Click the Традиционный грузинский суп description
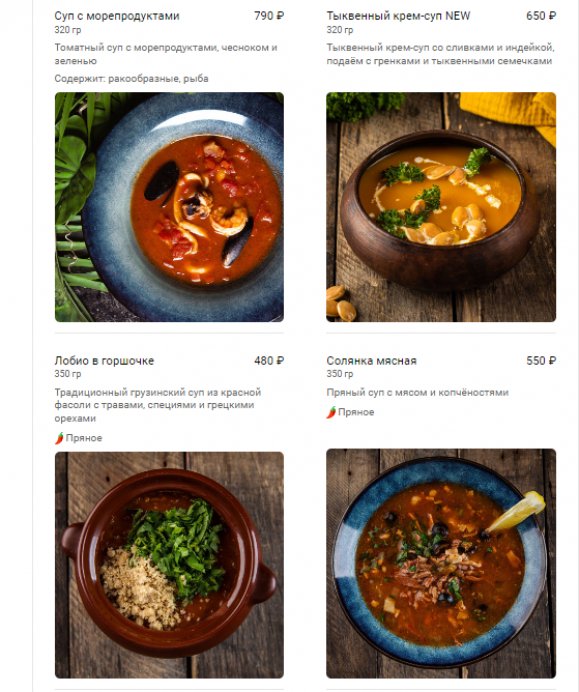Viewport: 579px width, 692px height. [158, 405]
